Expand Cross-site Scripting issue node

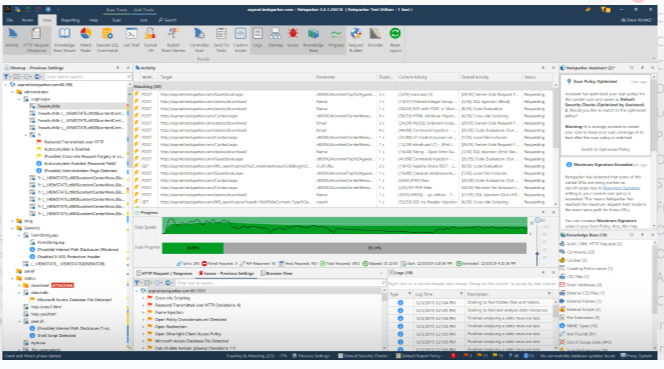click(144, 298)
